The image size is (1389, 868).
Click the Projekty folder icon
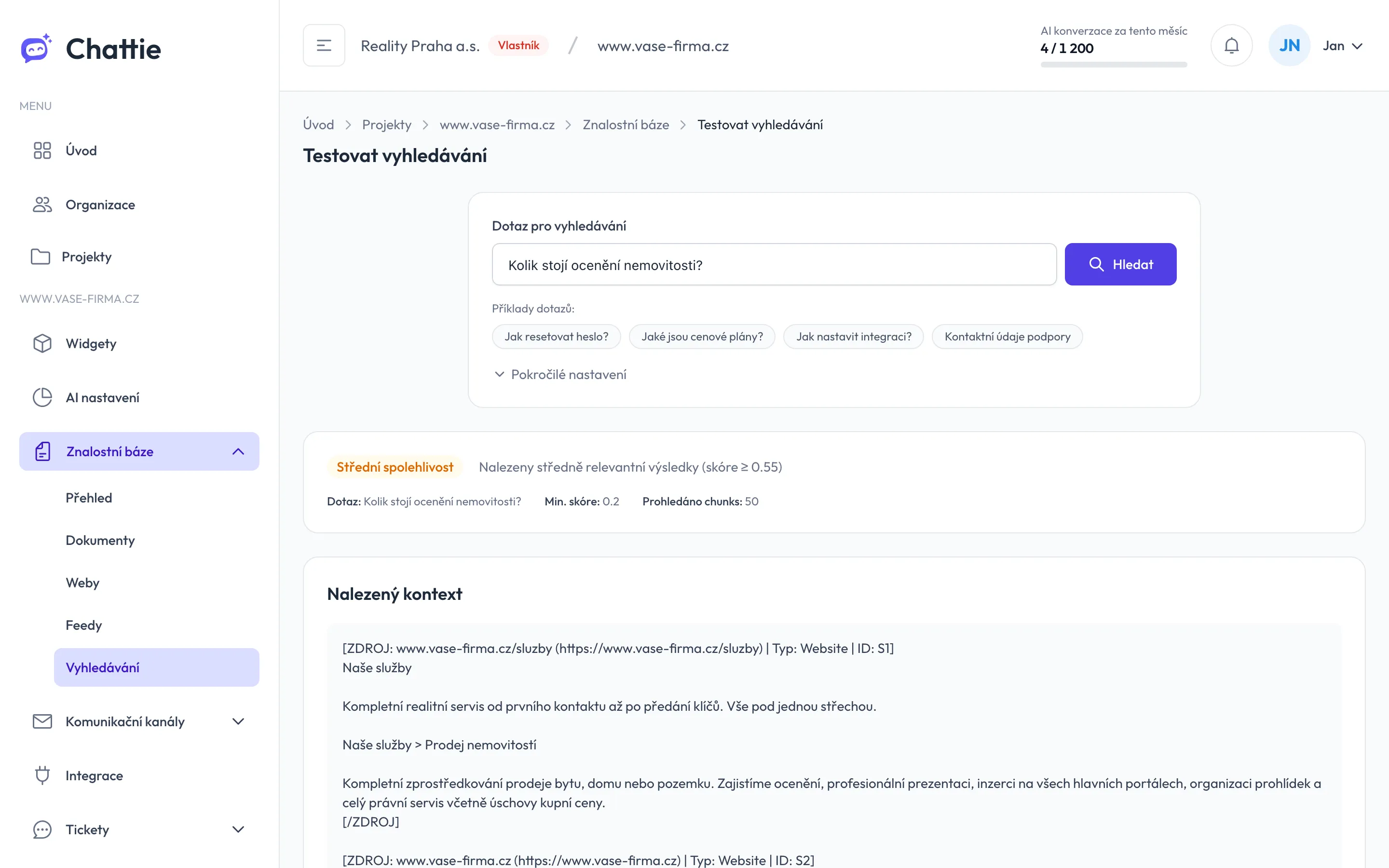tap(40, 257)
